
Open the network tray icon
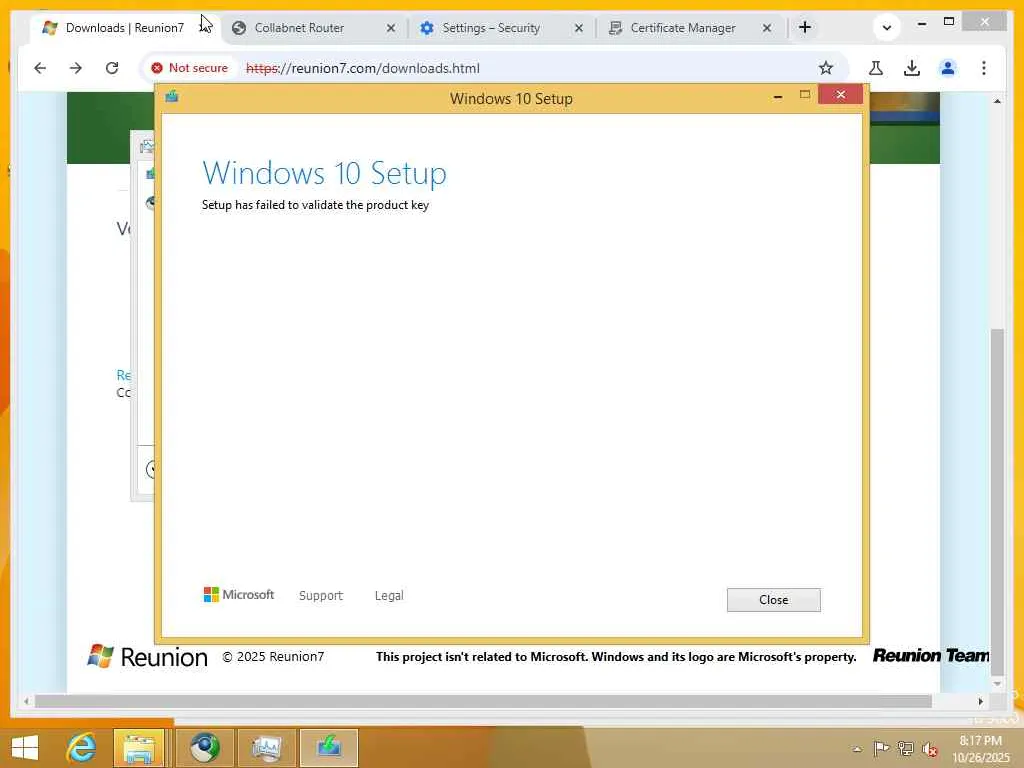[x=905, y=748]
